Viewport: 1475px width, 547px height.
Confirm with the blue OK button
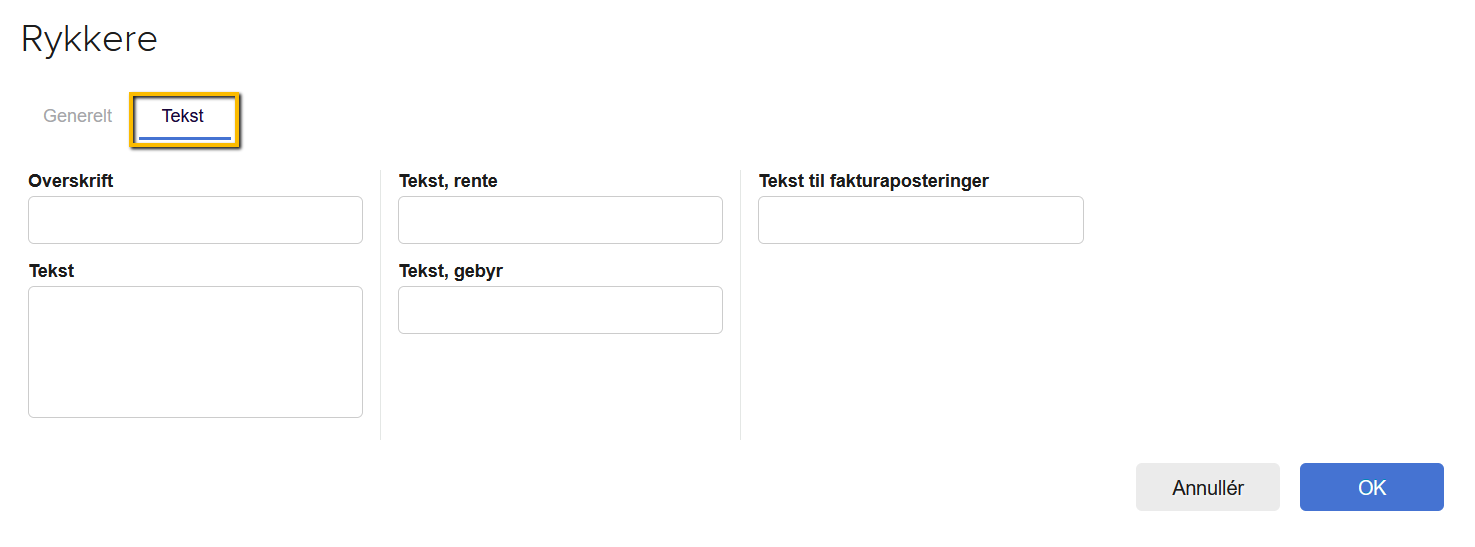(x=1371, y=487)
